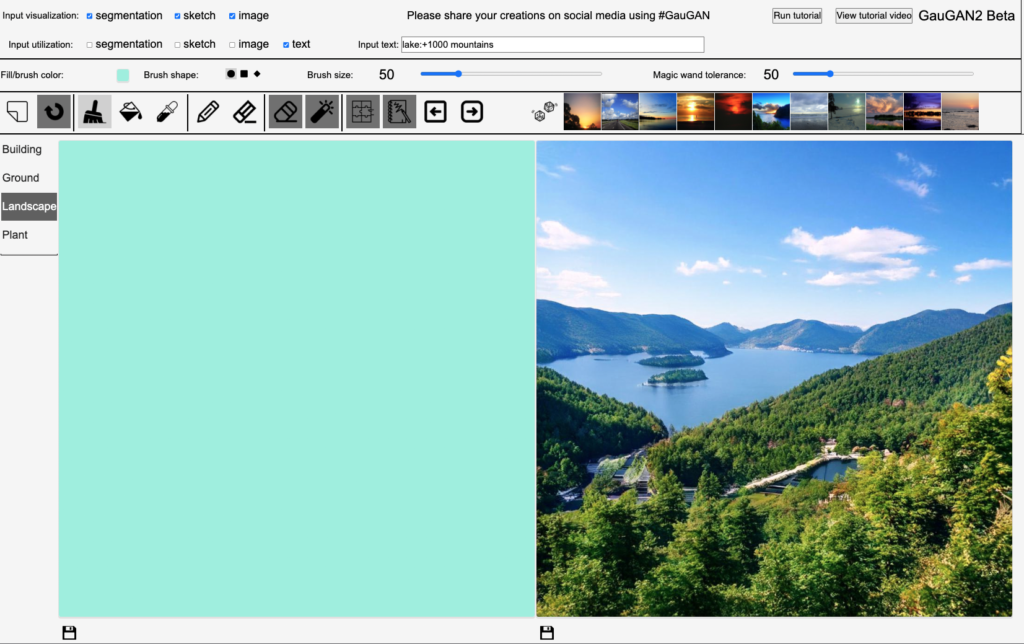Select the Landscape category tab
Image resolution: width=1024 pixels, height=644 pixels.
(x=29, y=206)
